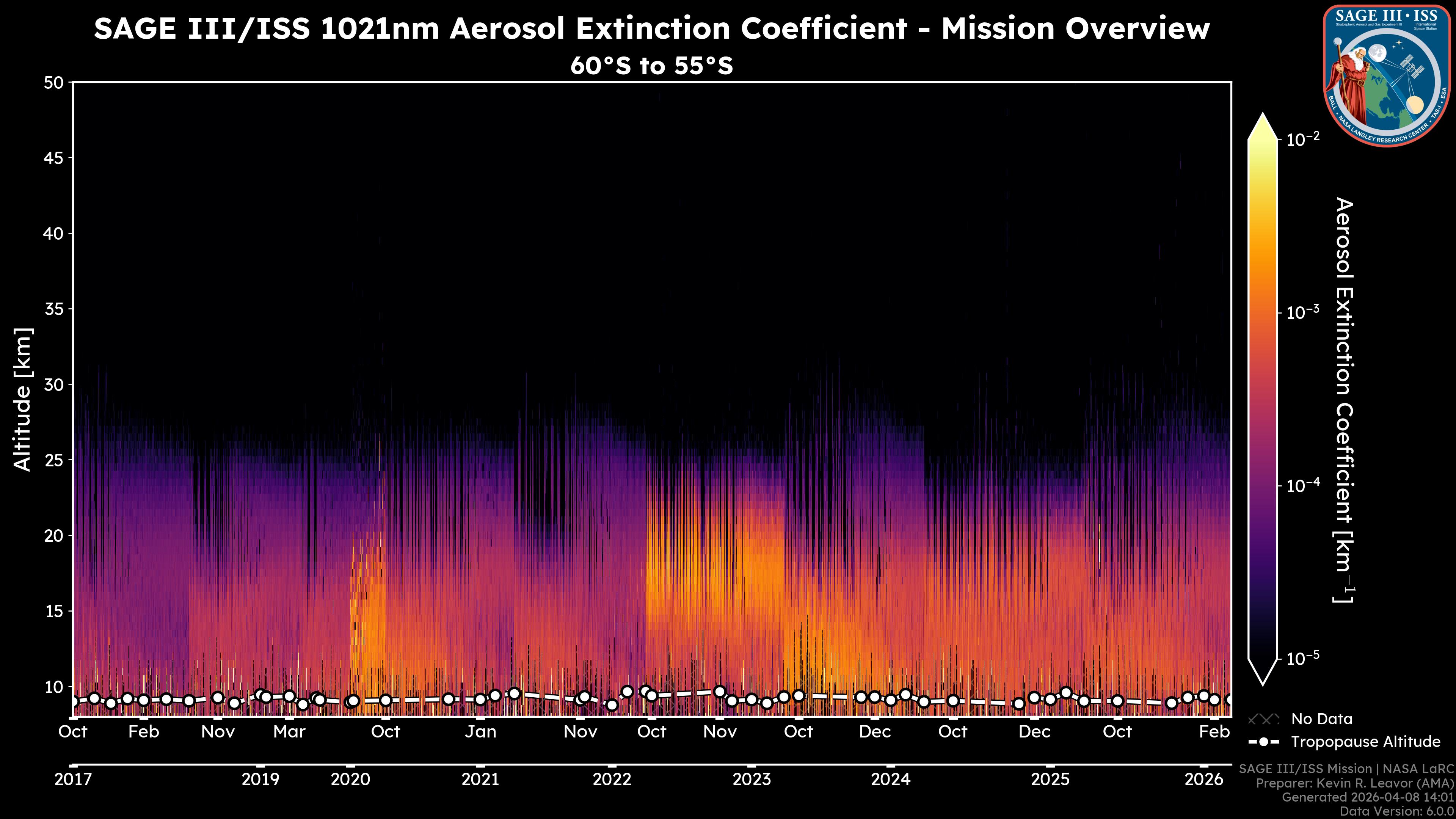The height and width of the screenshot is (819, 1456).
Task: Click the 60°S to 55°S subtitle
Action: point(651,66)
